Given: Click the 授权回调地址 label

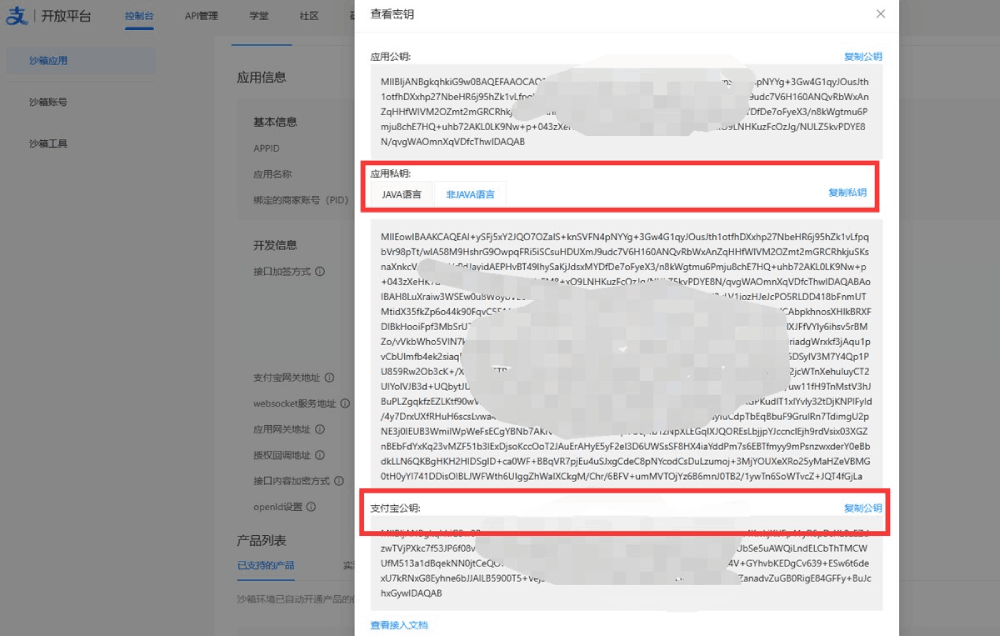Looking at the screenshot, I should 282,455.
